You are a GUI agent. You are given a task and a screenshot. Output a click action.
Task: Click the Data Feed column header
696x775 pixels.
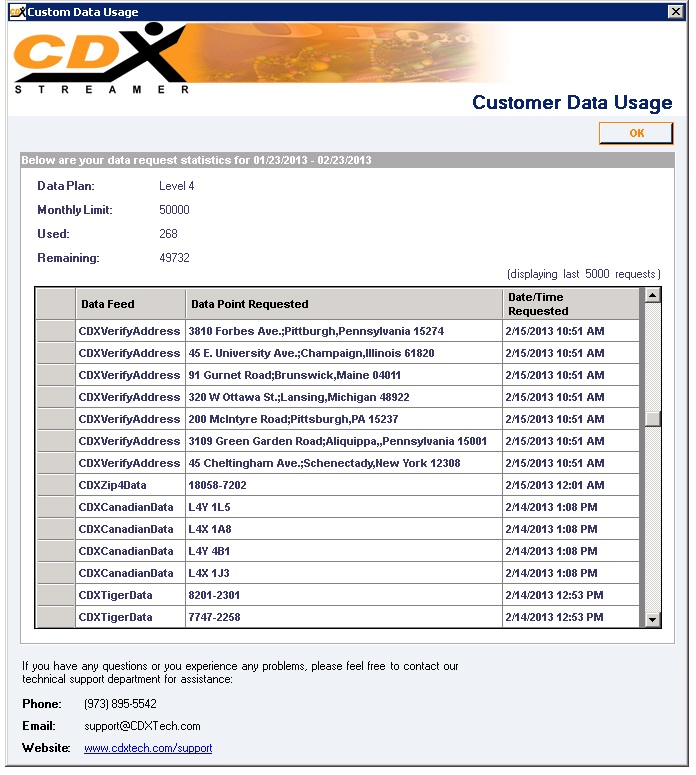[x=130, y=304]
